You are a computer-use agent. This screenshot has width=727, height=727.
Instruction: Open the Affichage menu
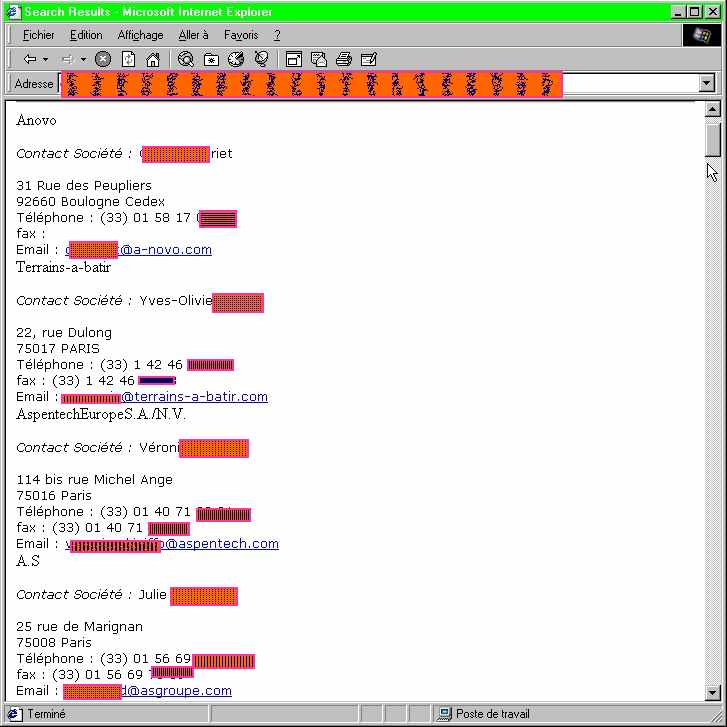(140, 35)
